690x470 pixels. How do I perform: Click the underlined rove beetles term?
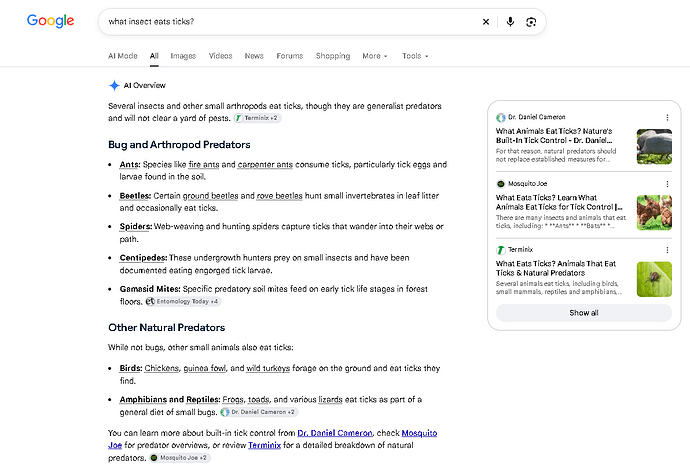(x=279, y=196)
